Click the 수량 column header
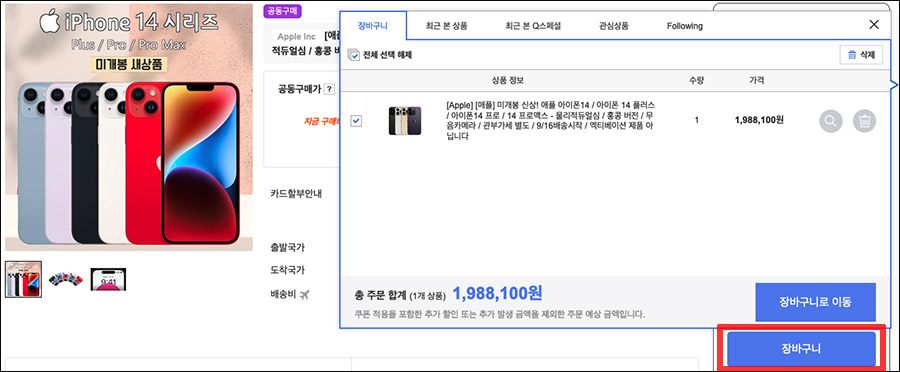Screen dimensions: 900x372 696,80
